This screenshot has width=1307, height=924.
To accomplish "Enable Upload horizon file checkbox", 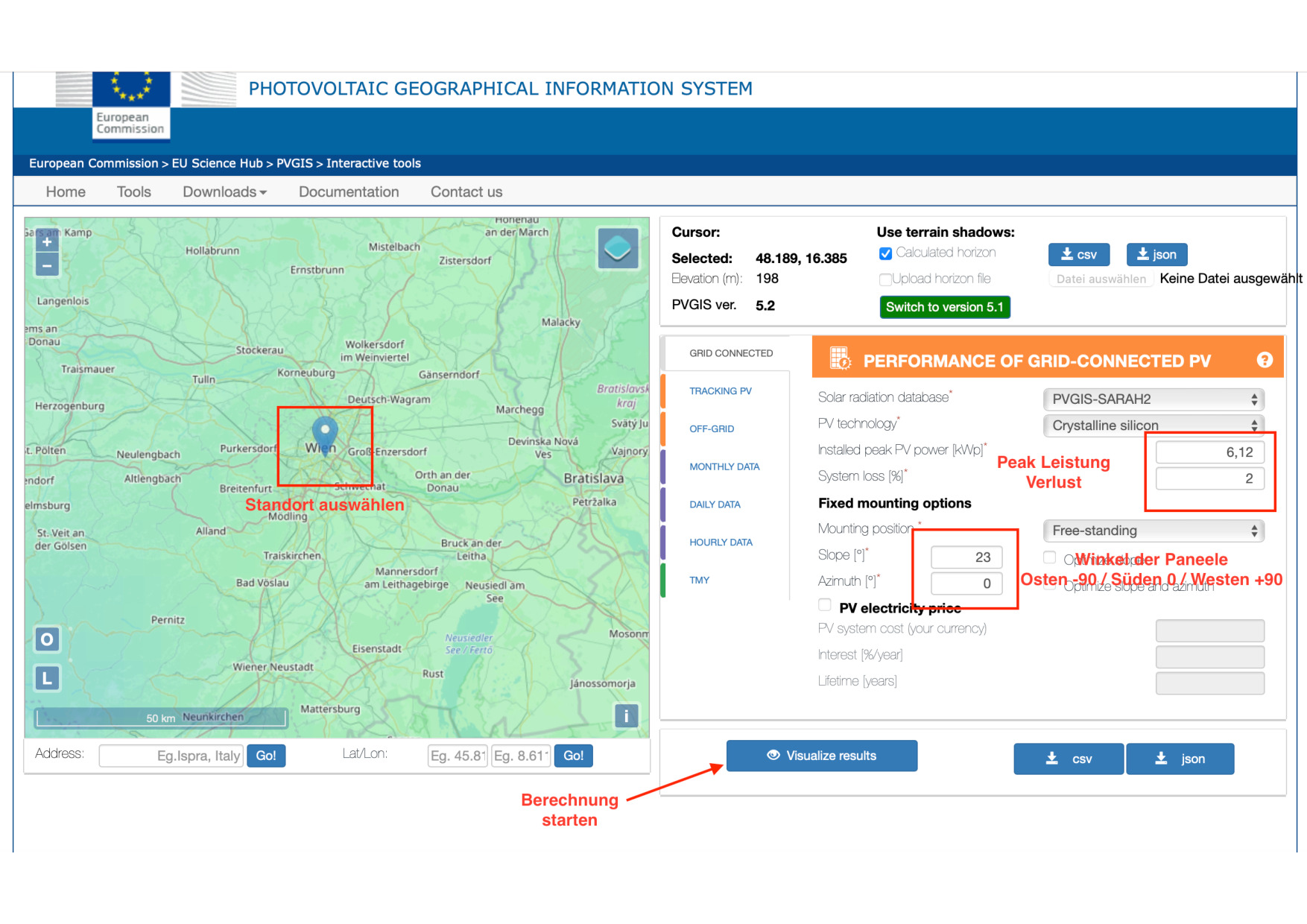I will pos(885,279).
